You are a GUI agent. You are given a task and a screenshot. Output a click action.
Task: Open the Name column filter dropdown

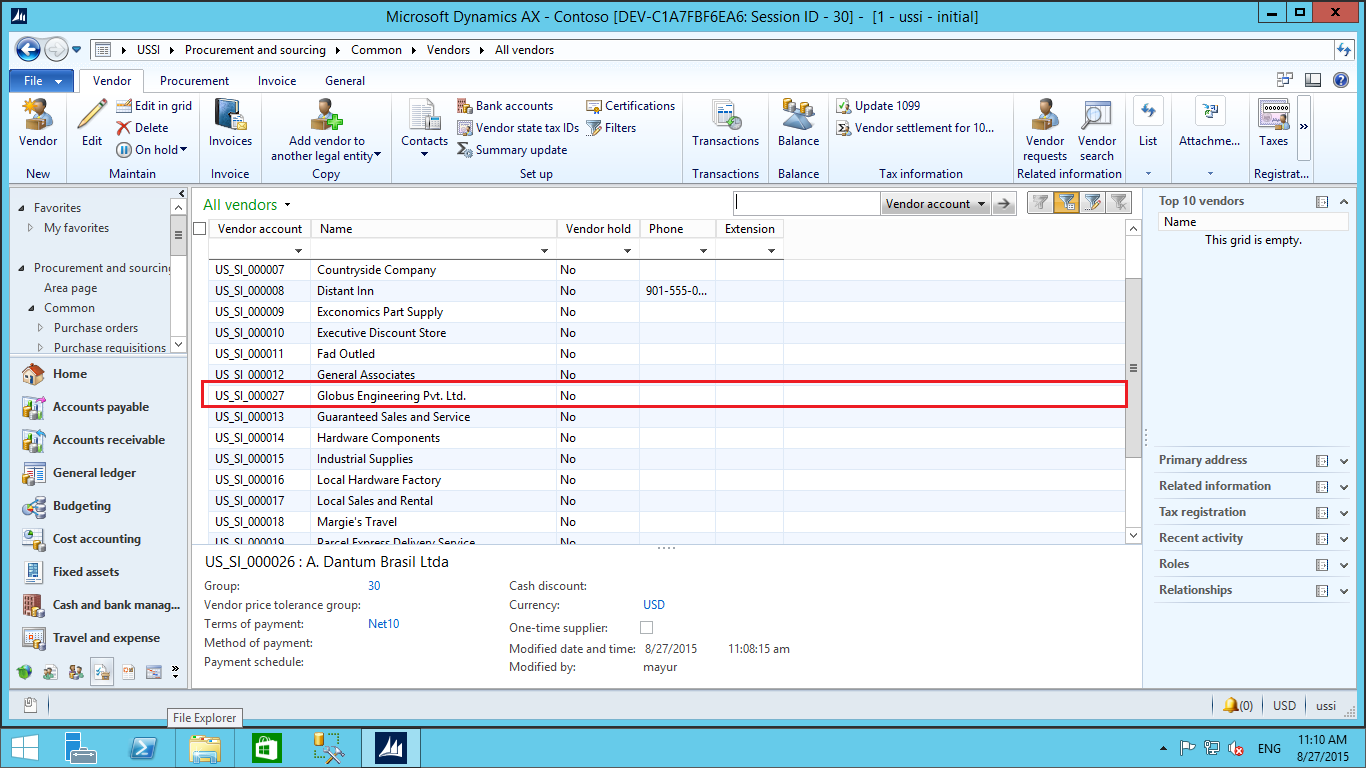(x=545, y=250)
